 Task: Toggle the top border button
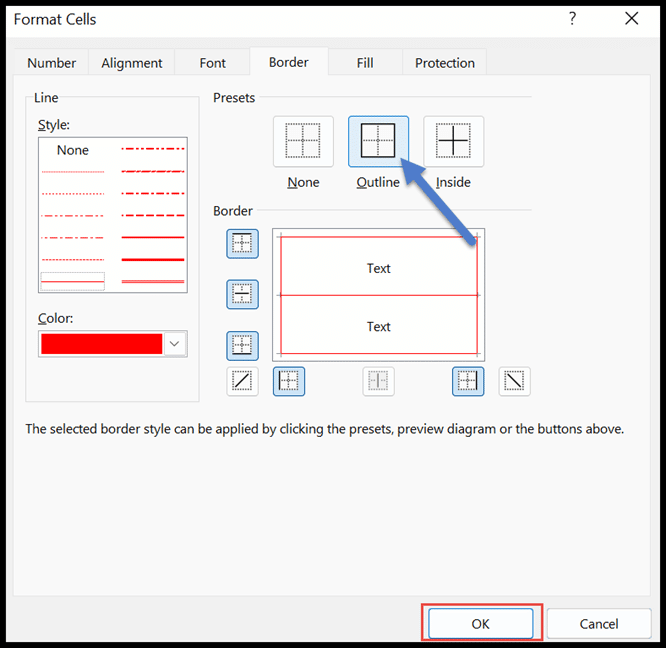click(242, 244)
